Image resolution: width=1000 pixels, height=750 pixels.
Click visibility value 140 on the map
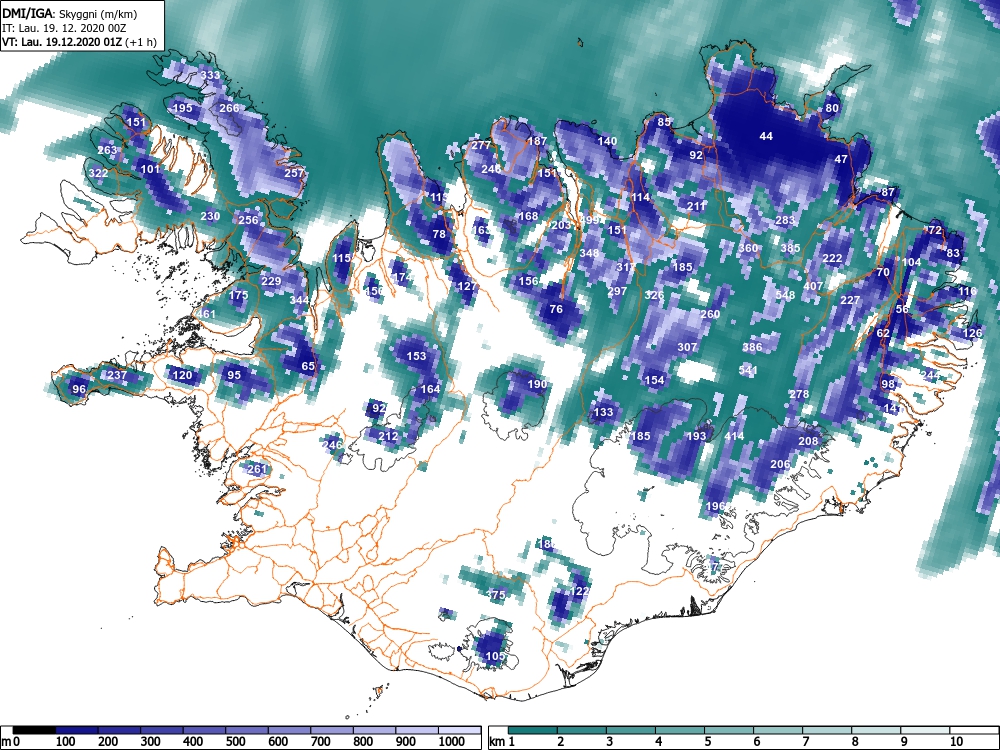tap(607, 140)
